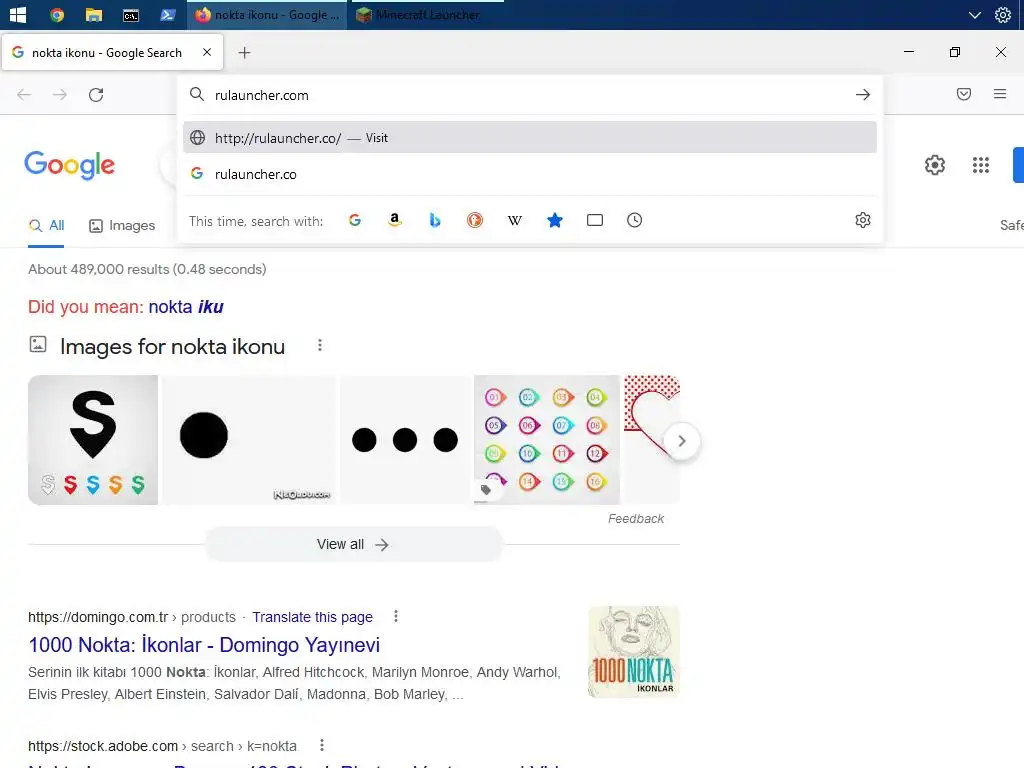Launch Chrome from the taskbar
The height and width of the screenshot is (768, 1024).
(57, 14)
